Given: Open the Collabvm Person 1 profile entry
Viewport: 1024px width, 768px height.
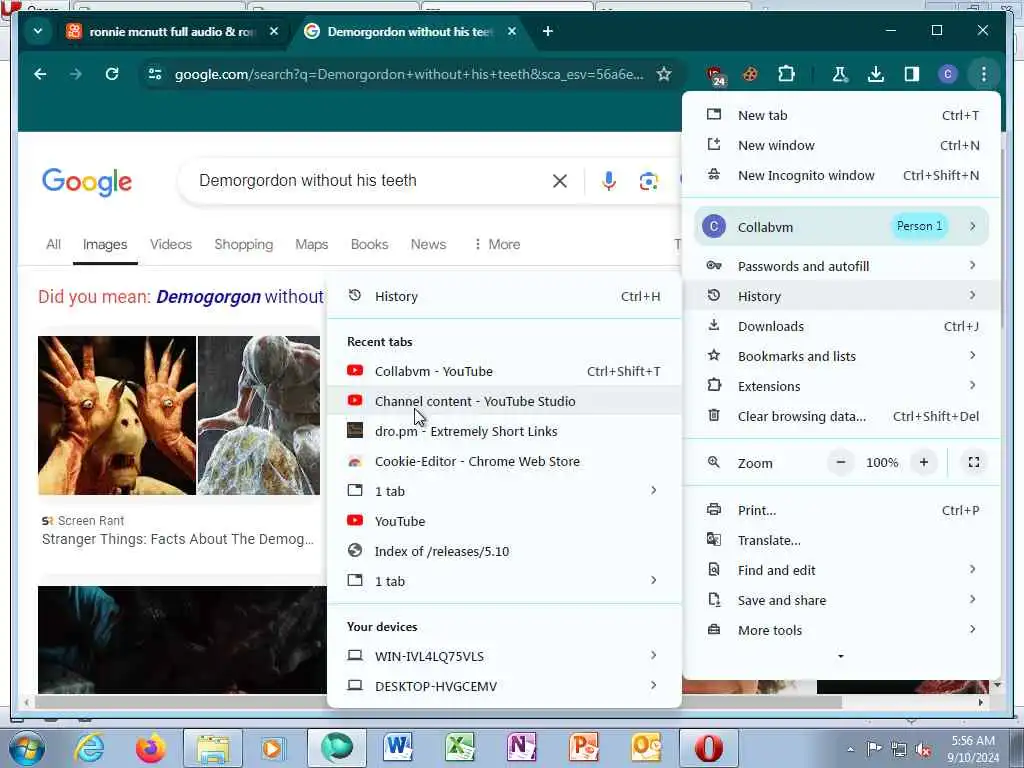Looking at the screenshot, I should tap(842, 227).
